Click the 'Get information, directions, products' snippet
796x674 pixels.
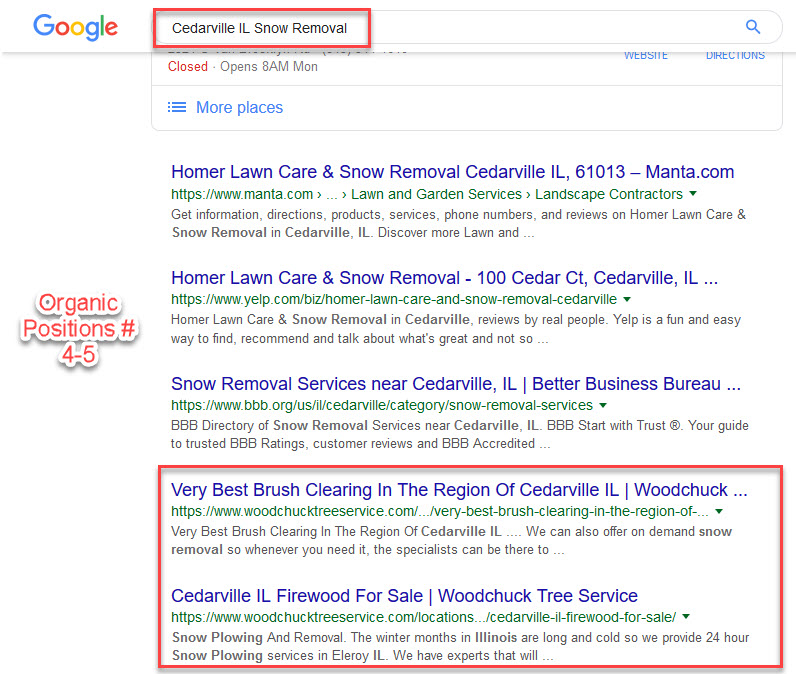458,223
